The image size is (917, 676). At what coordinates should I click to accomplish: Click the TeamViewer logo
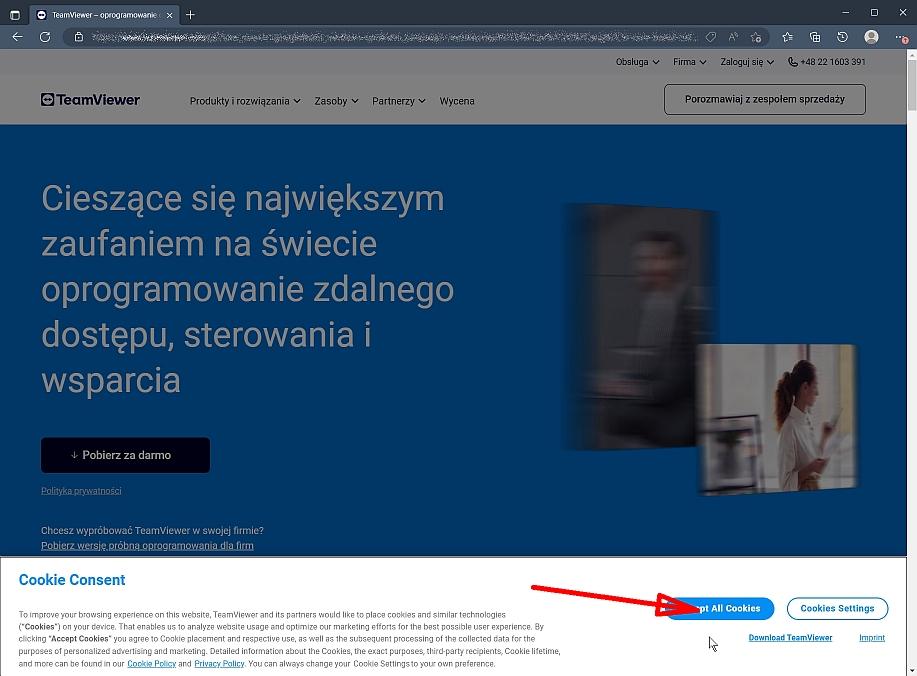point(90,100)
